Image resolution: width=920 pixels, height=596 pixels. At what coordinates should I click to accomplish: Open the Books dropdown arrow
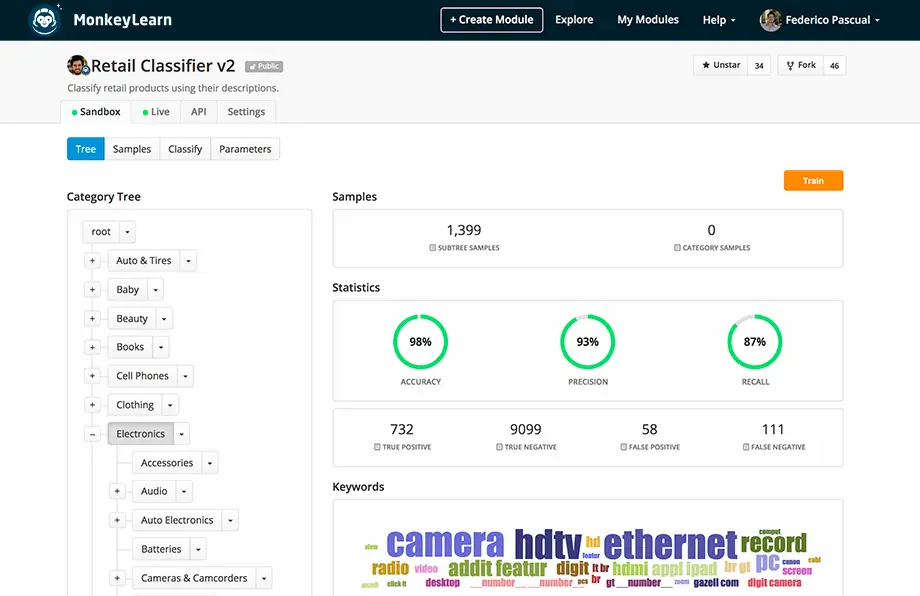(161, 347)
